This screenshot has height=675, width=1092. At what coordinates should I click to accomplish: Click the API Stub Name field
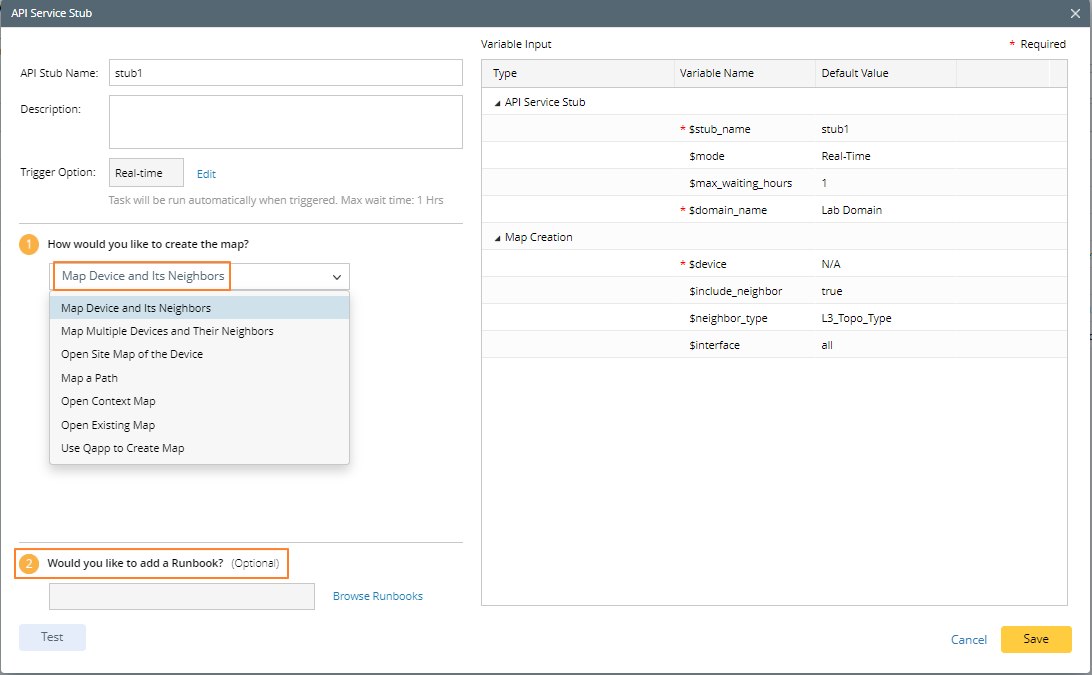[285, 73]
